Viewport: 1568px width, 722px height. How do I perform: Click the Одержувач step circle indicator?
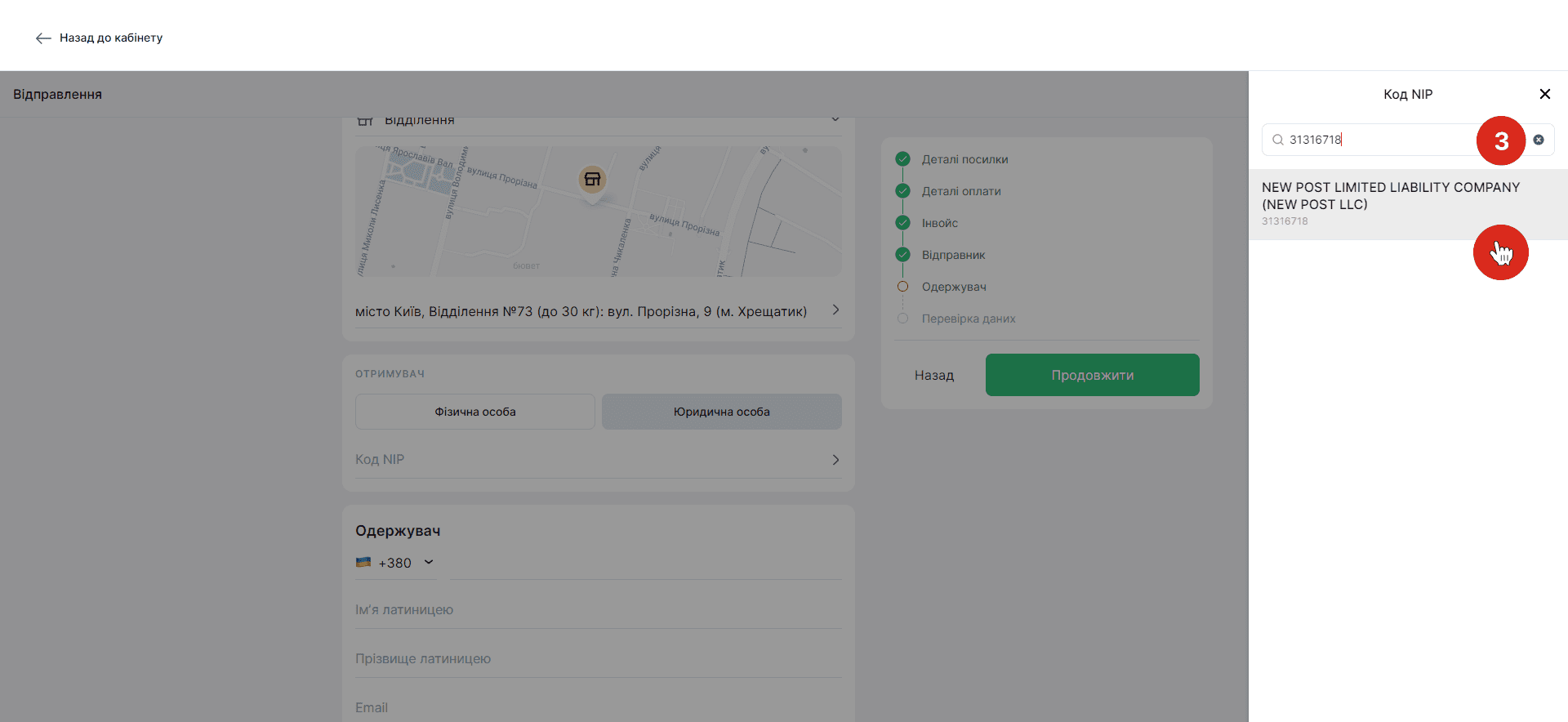[x=902, y=287]
